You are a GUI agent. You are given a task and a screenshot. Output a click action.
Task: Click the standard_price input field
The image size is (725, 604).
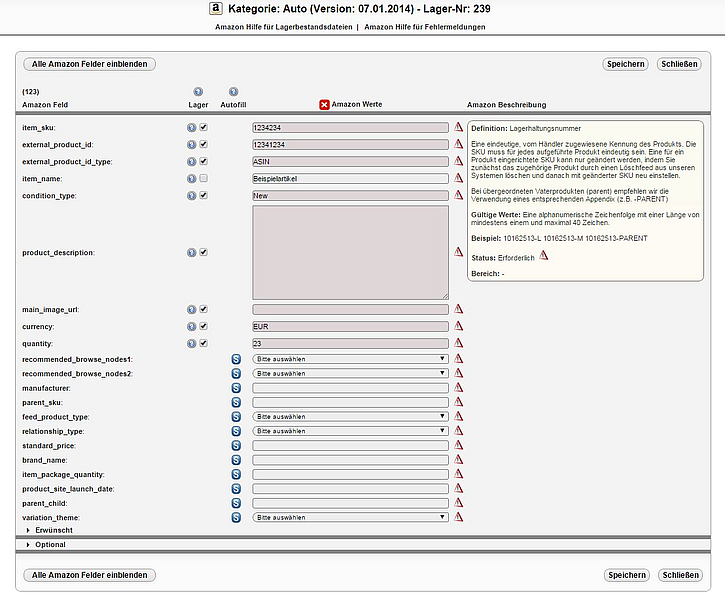click(350, 445)
